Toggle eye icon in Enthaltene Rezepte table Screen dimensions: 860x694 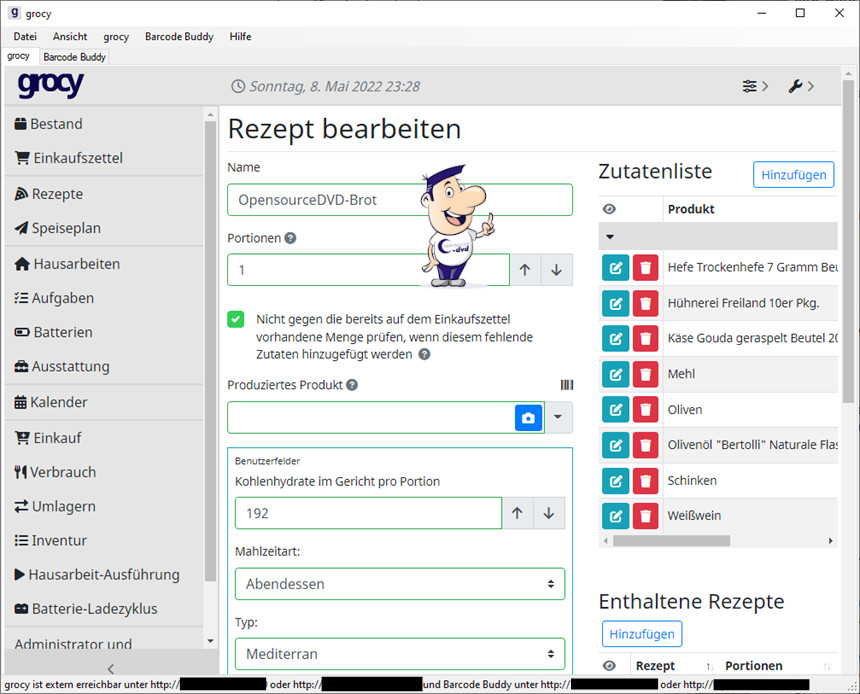609,666
